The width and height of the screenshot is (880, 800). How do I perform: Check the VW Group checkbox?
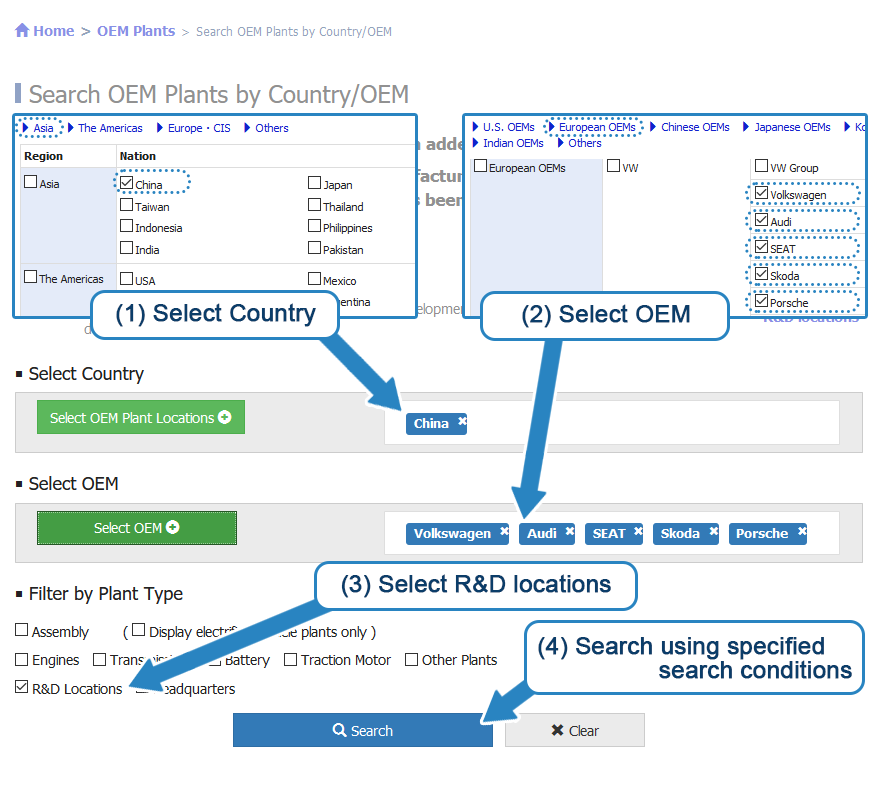761,166
